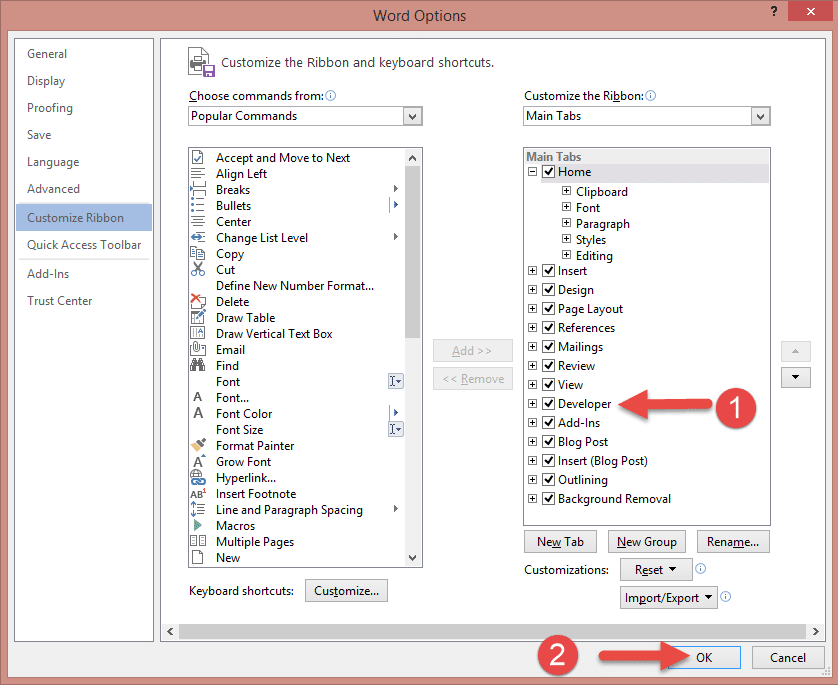This screenshot has height=685, width=838.
Task: Uncheck the Design tab checkbox
Action: pos(548,290)
